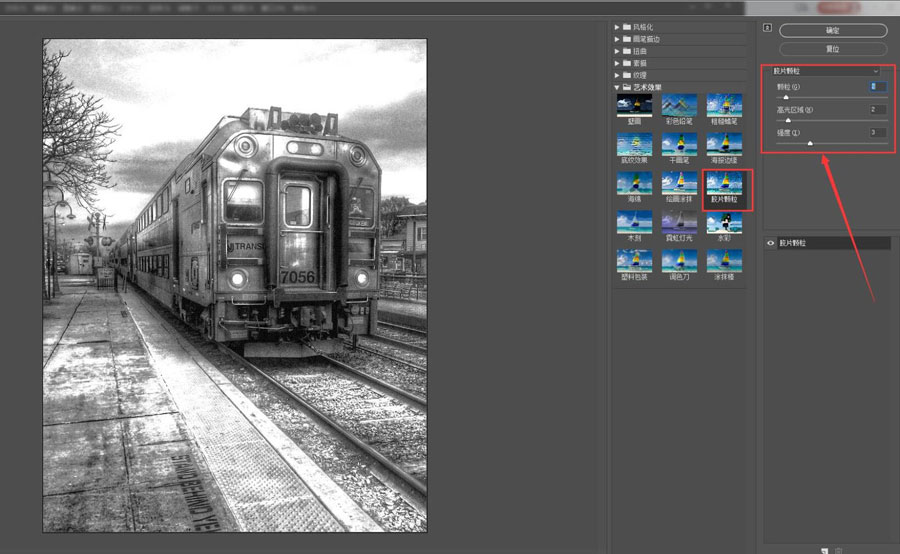Select the 绘画涂抹 (Paint Daubs) filter thumbnail
The image size is (900, 554).
click(679, 184)
